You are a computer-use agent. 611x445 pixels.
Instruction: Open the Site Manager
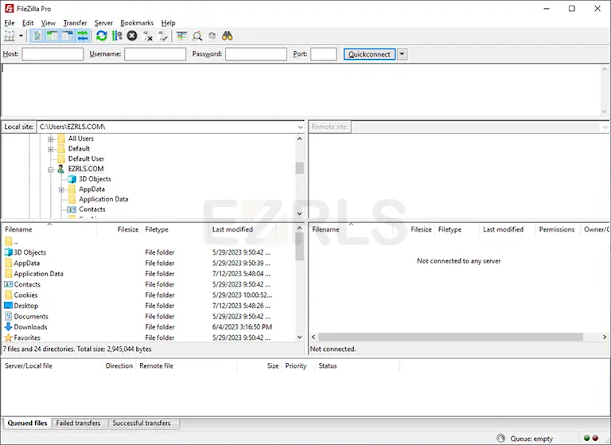9,36
